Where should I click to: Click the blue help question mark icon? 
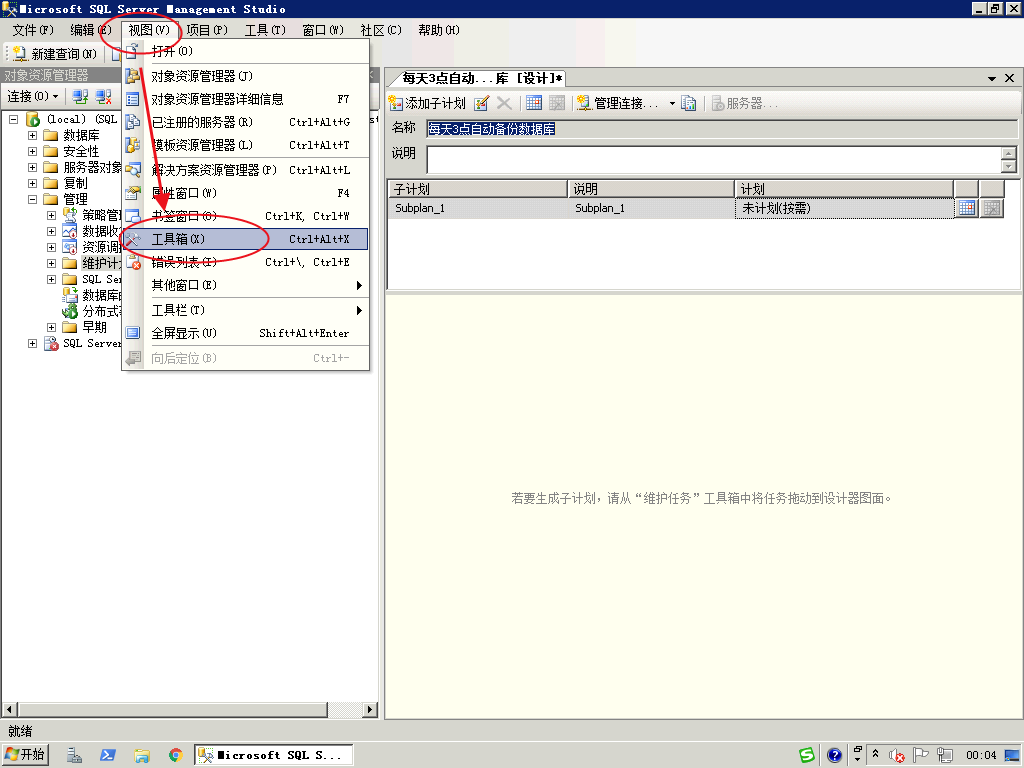pyautogui.click(x=834, y=756)
